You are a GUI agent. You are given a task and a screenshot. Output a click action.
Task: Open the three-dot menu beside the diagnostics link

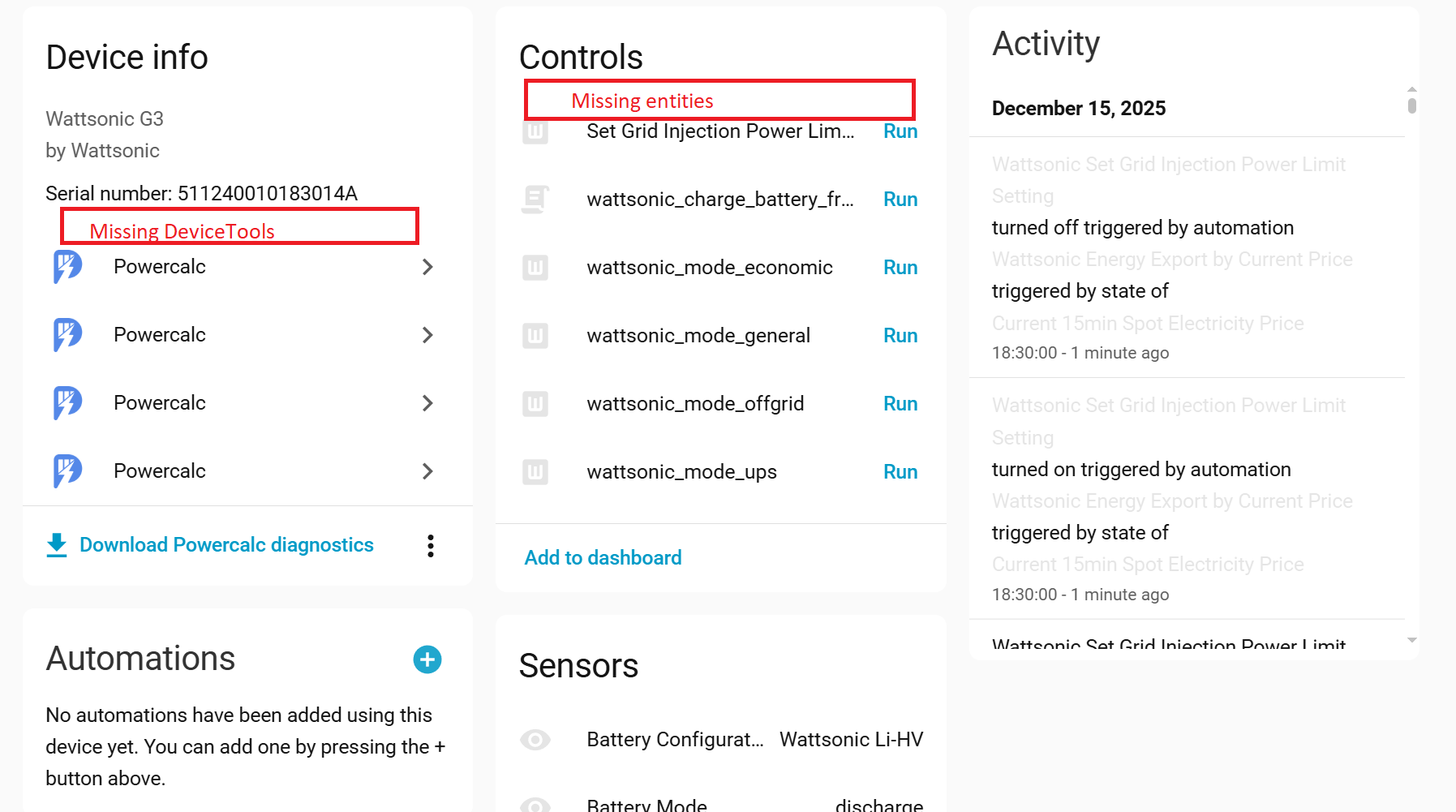[431, 546]
